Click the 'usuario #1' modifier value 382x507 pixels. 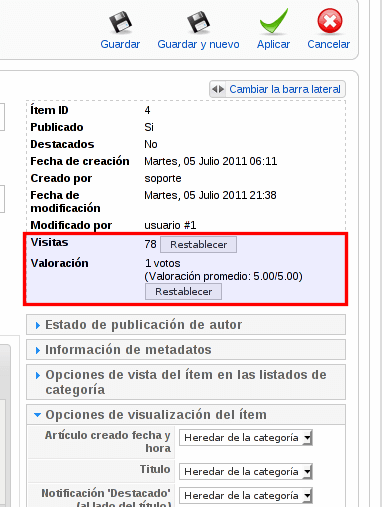pyautogui.click(x=170, y=225)
